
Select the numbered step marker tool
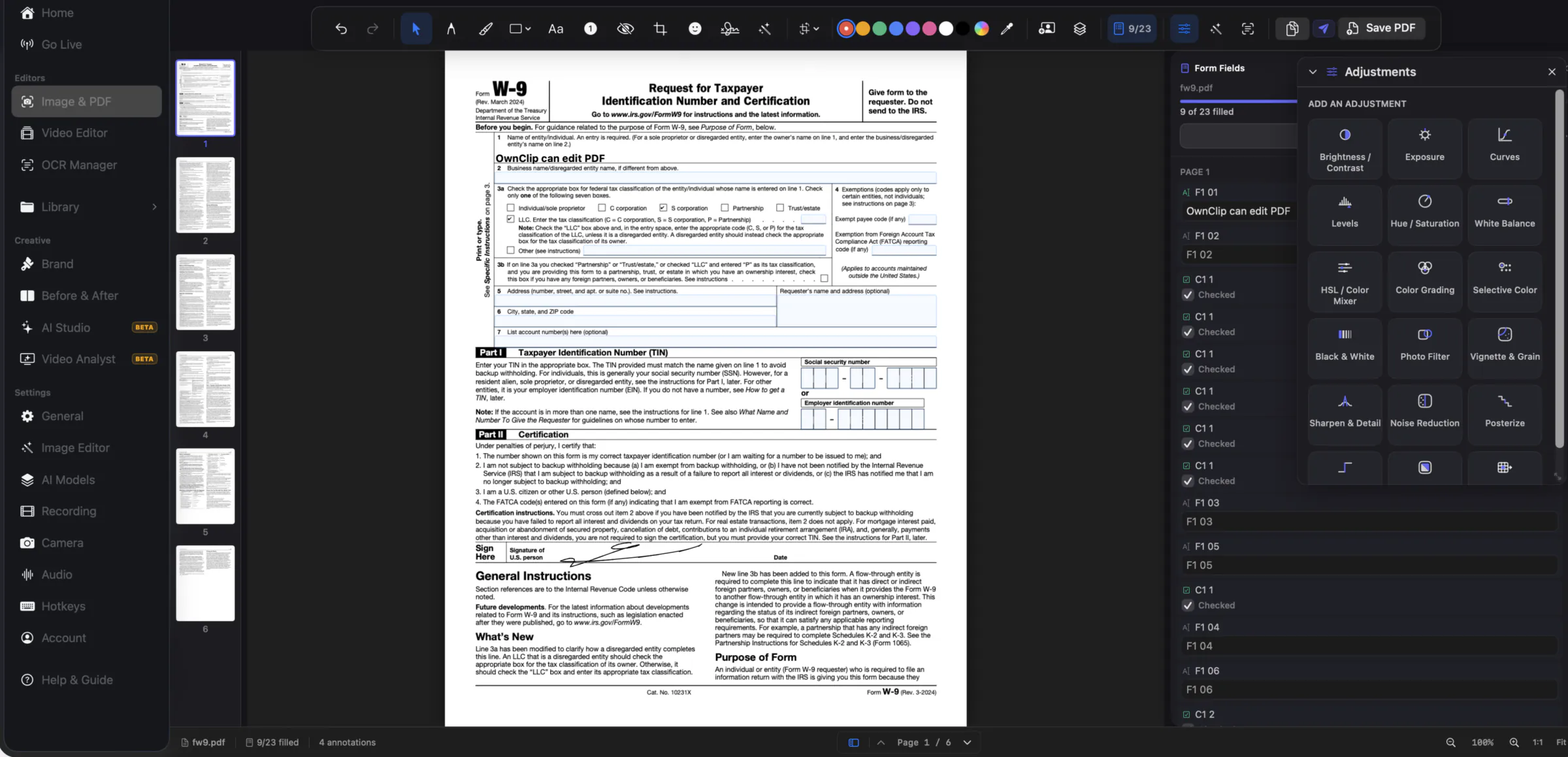click(591, 29)
